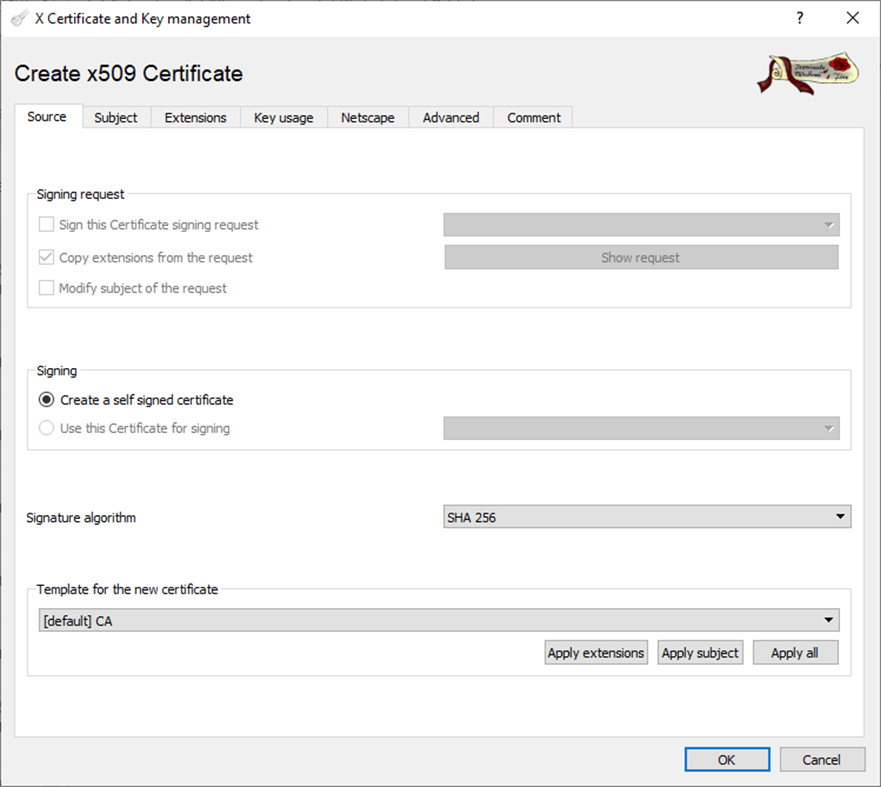Click Apply extensions
This screenshot has height=787, width=881.
coord(595,652)
